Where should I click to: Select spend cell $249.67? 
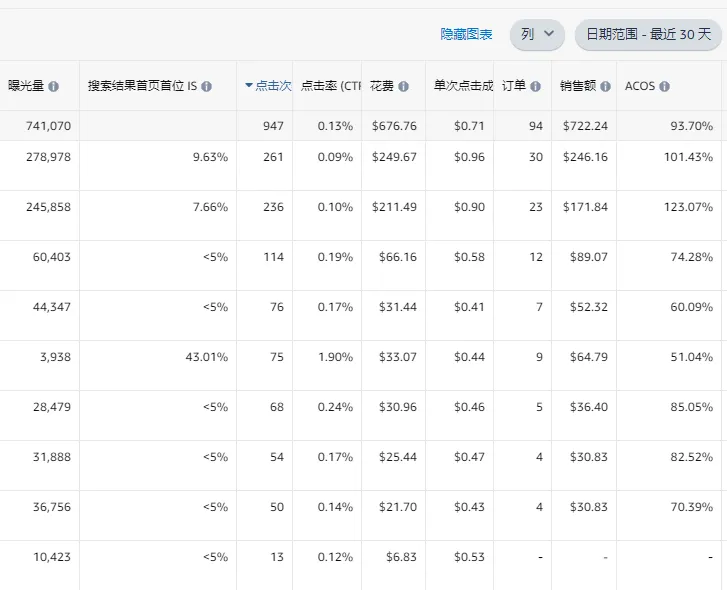(395, 157)
